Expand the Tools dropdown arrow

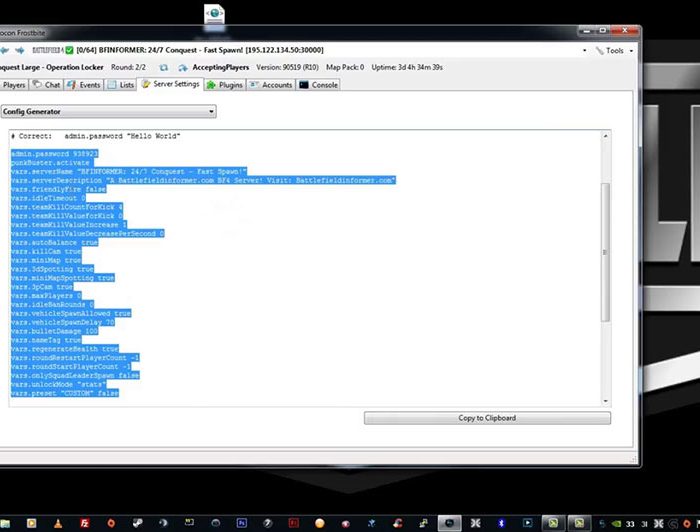pos(631,51)
